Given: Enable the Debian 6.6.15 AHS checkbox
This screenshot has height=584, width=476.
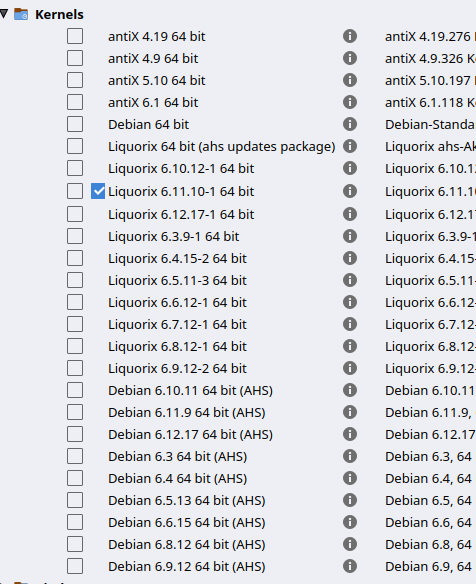Looking at the screenshot, I should (75, 522).
